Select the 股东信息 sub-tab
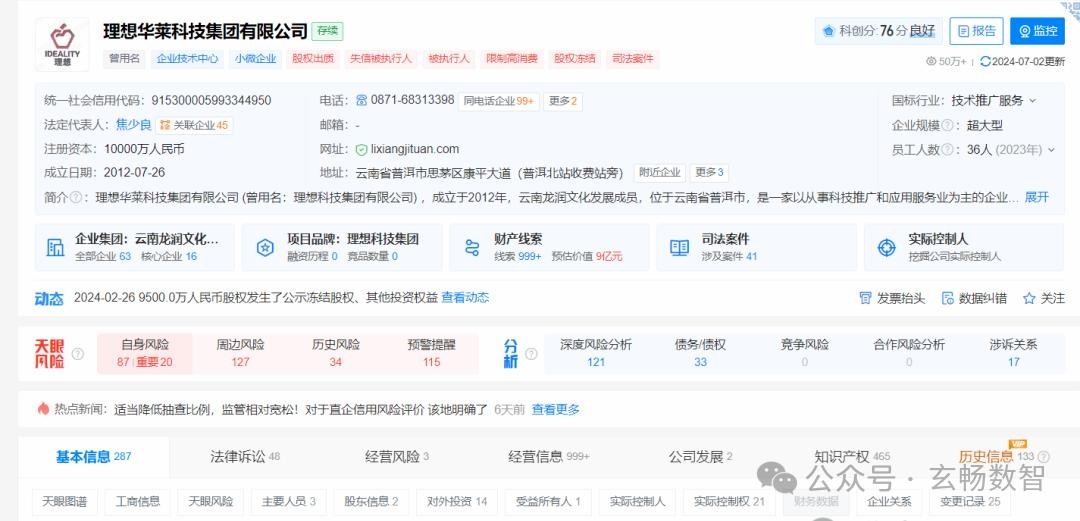Screen dimensions: 1080x521 tap(371, 501)
